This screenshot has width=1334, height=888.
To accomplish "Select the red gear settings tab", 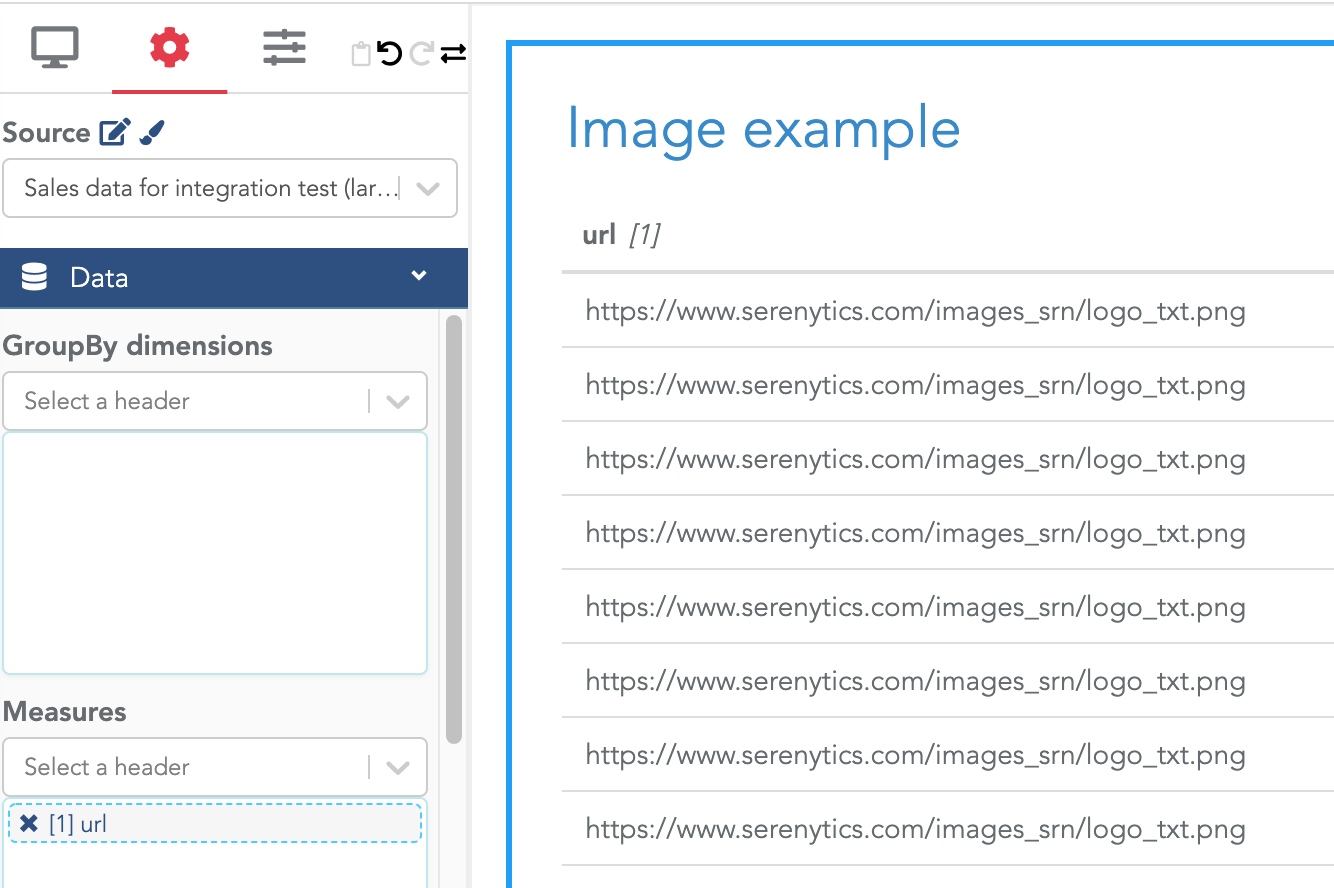I will 169,47.
